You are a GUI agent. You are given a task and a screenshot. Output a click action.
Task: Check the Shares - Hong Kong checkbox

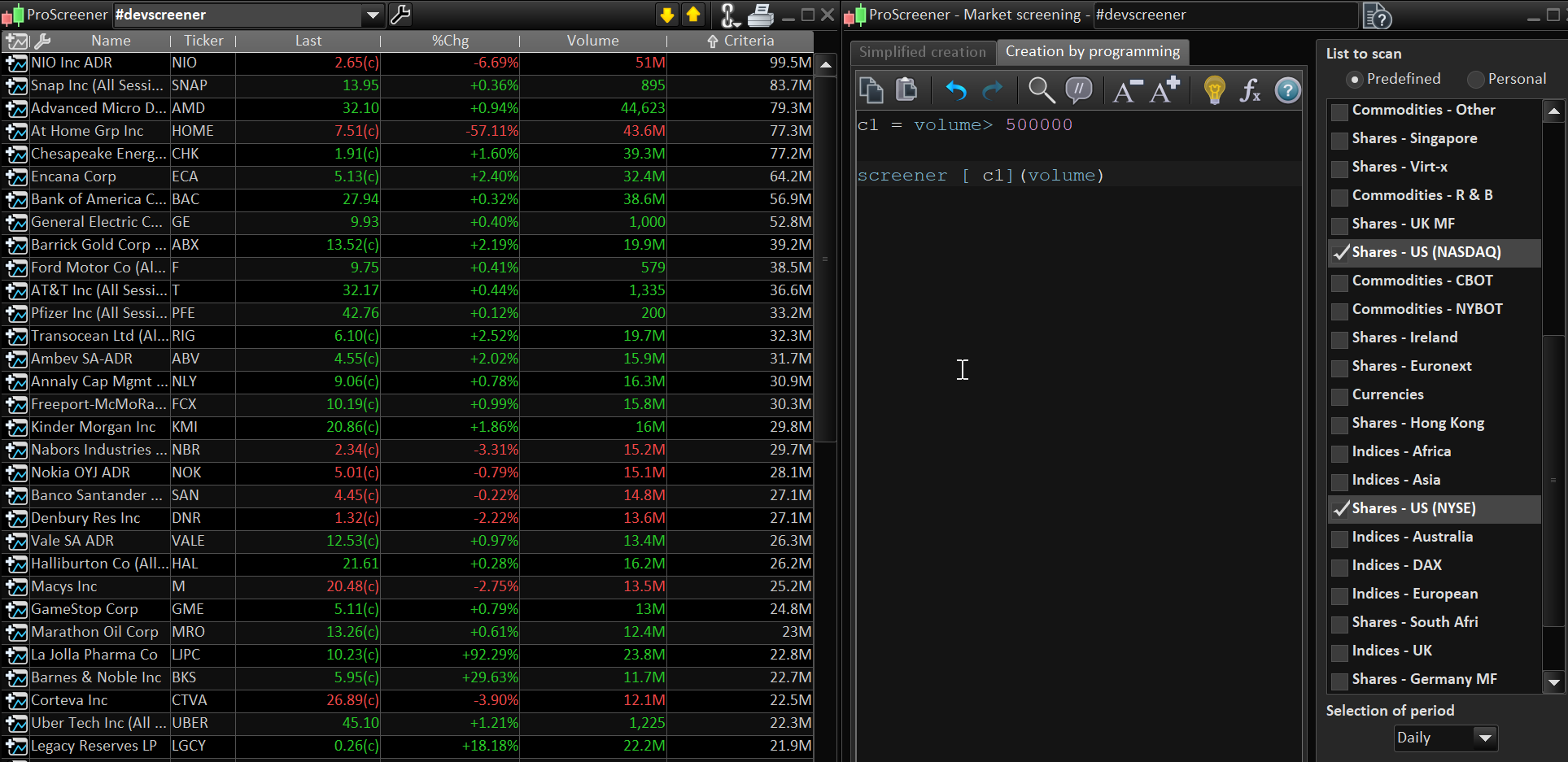(1339, 425)
